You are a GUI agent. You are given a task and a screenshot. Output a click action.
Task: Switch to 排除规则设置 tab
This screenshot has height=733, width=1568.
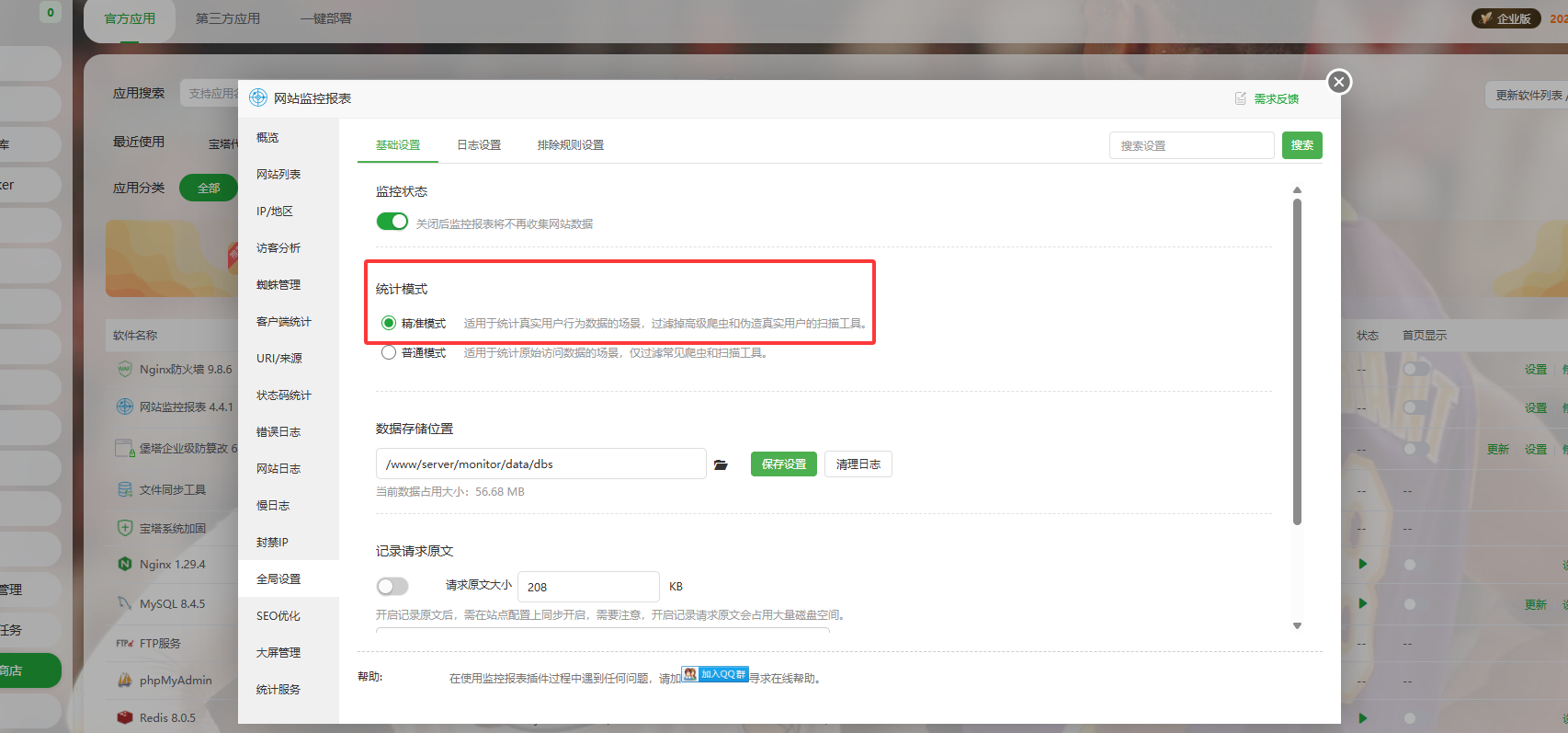click(571, 145)
